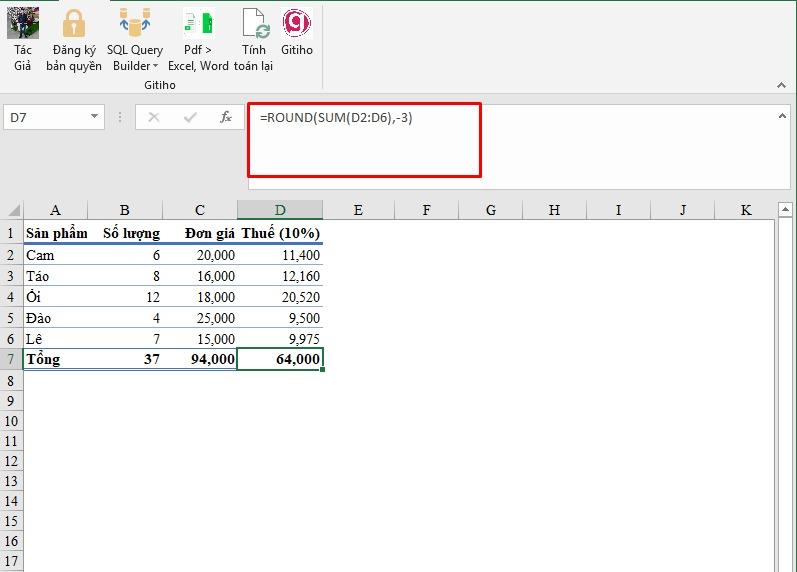The image size is (797, 572).
Task: Select column H header
Action: click(555, 209)
